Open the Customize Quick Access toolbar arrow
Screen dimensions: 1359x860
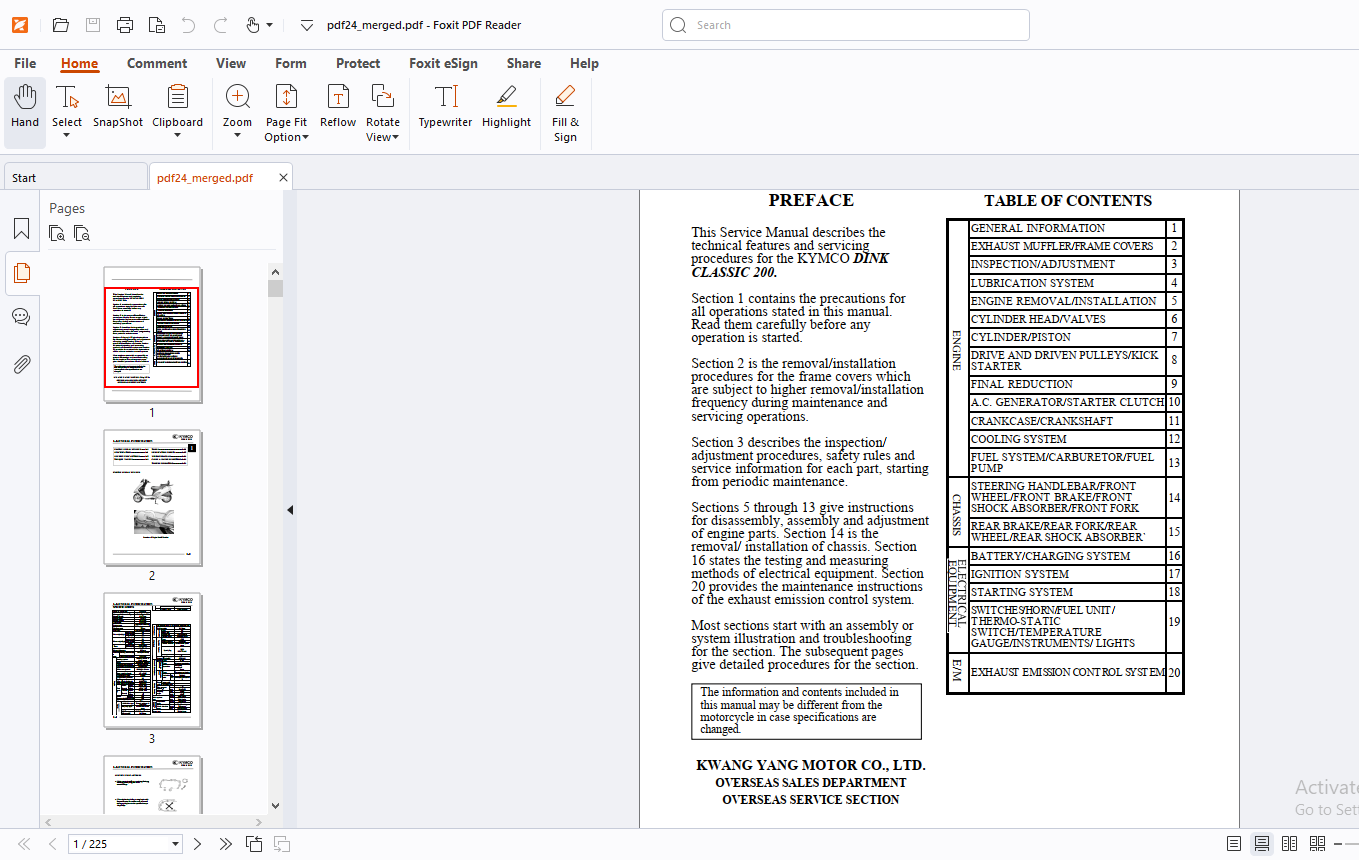click(307, 25)
